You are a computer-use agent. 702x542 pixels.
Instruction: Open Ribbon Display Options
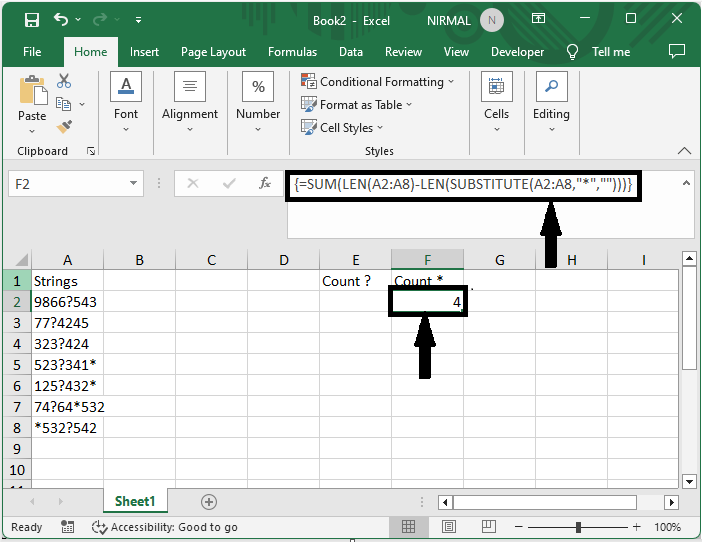(x=538, y=18)
